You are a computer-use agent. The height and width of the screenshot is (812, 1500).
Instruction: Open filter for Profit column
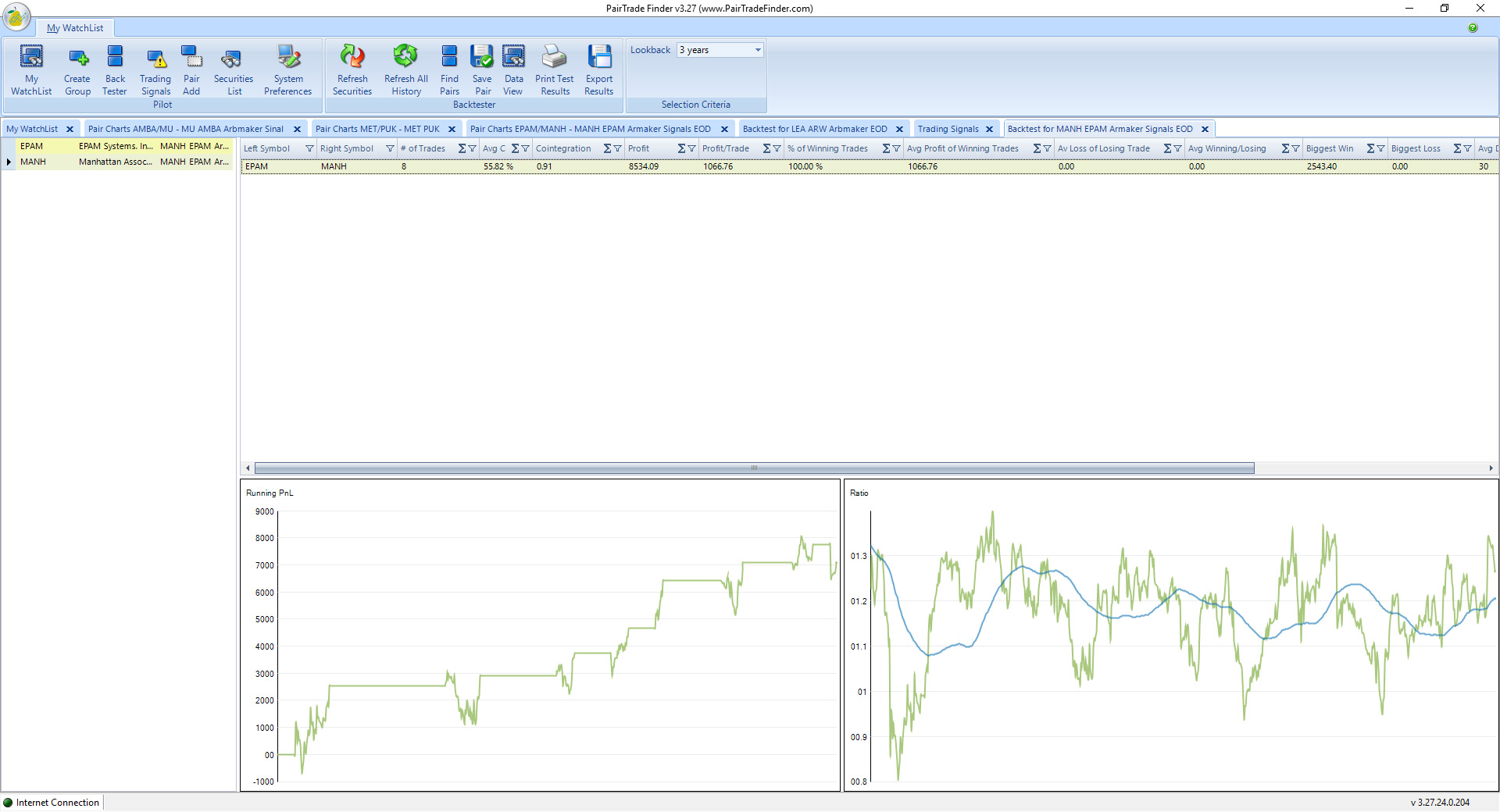click(x=691, y=148)
